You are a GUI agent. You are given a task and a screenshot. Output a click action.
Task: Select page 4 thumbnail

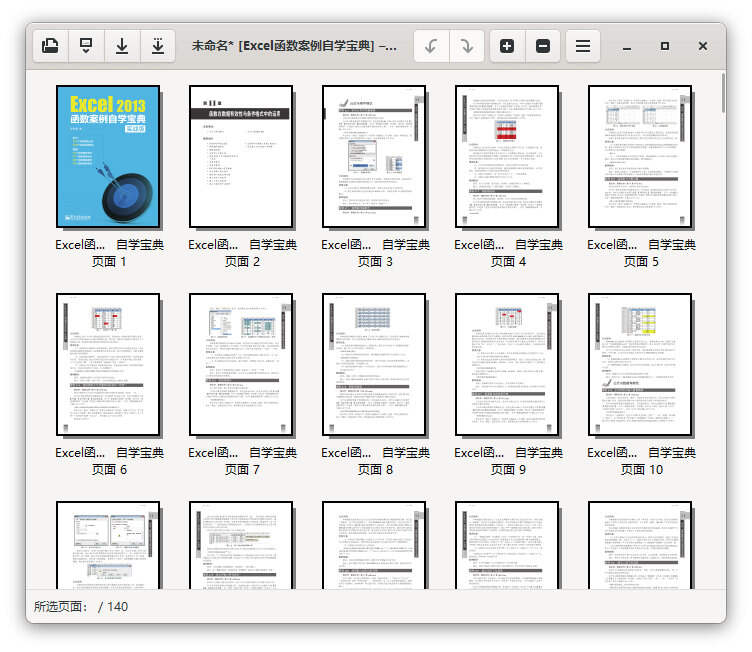[x=507, y=156]
